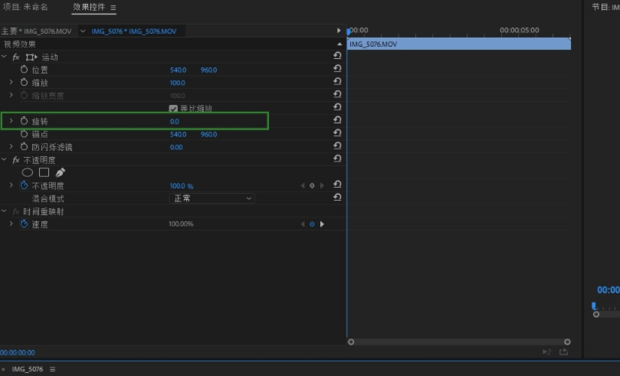
Task: Open the IMG_5076 sequence panel menu
Action: [x=53, y=369]
